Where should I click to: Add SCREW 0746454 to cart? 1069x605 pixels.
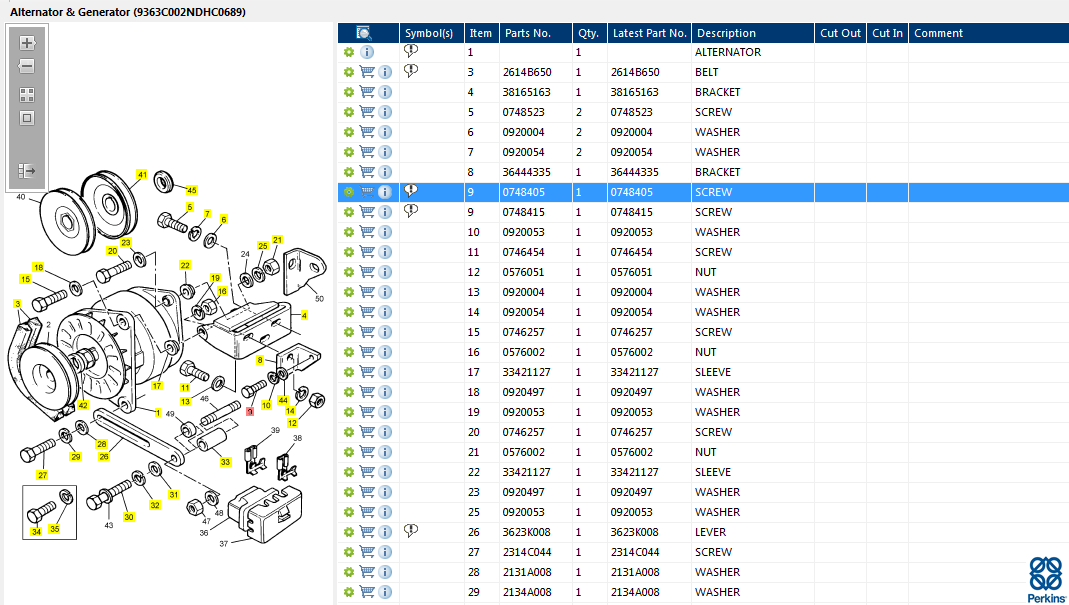click(367, 252)
